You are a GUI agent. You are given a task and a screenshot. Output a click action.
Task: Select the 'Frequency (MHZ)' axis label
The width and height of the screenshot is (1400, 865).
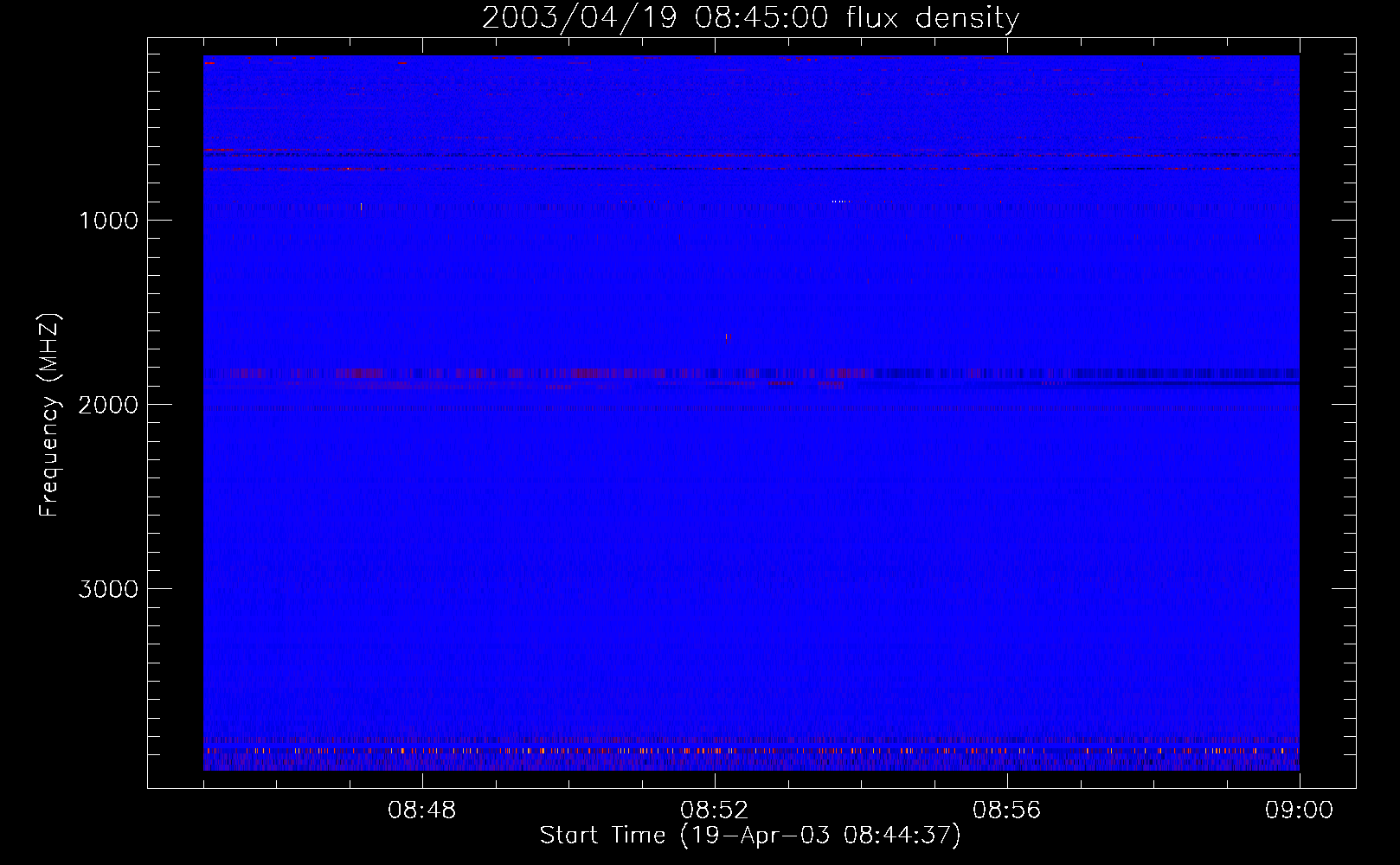pyautogui.click(x=49, y=415)
